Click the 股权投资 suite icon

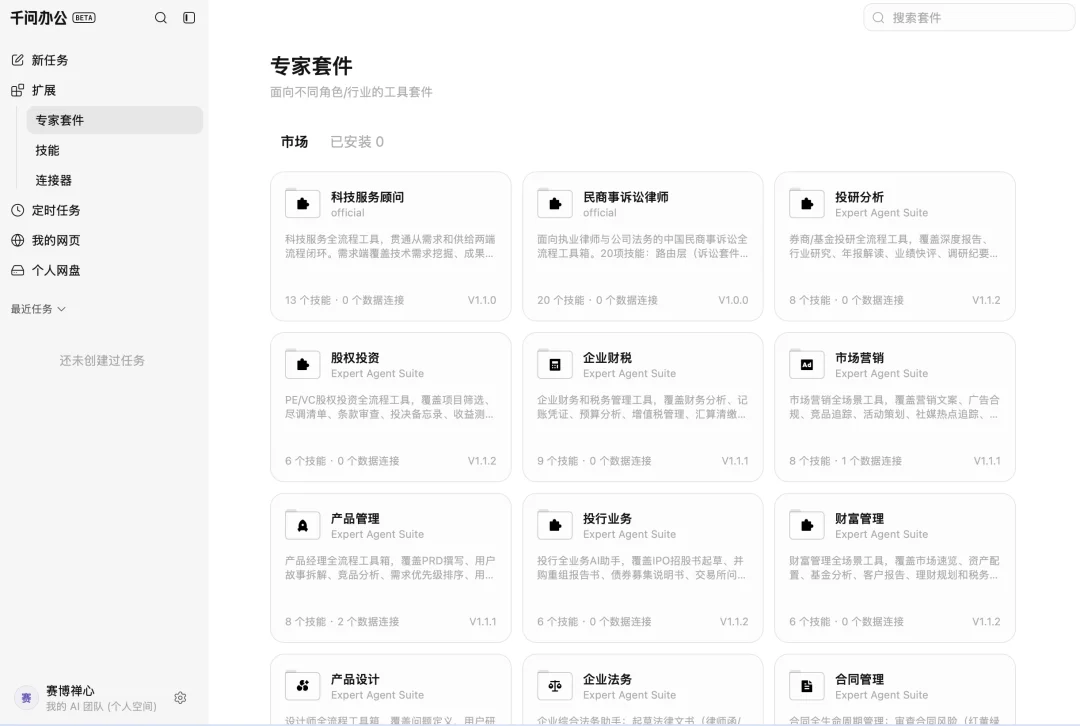tap(302, 364)
